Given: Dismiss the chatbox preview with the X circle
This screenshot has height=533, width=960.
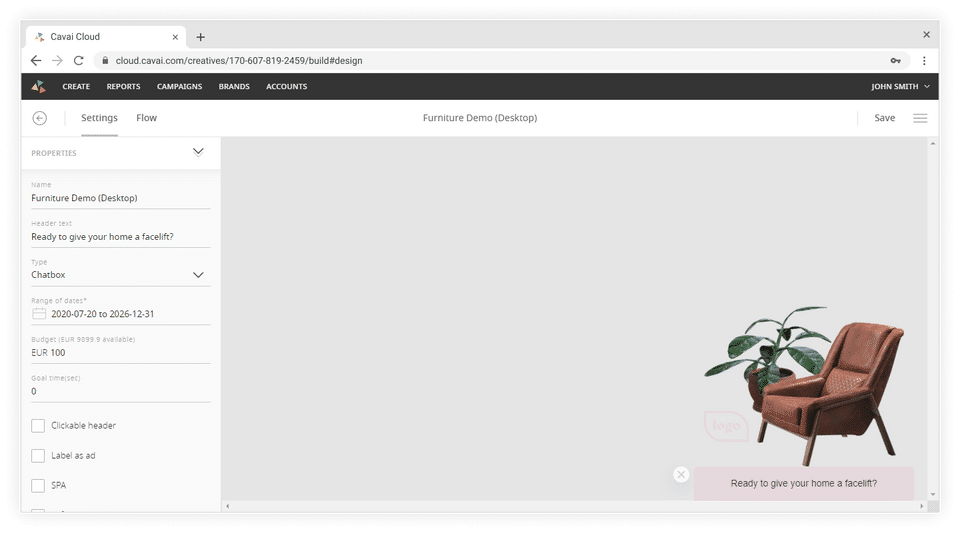Looking at the screenshot, I should (681, 474).
